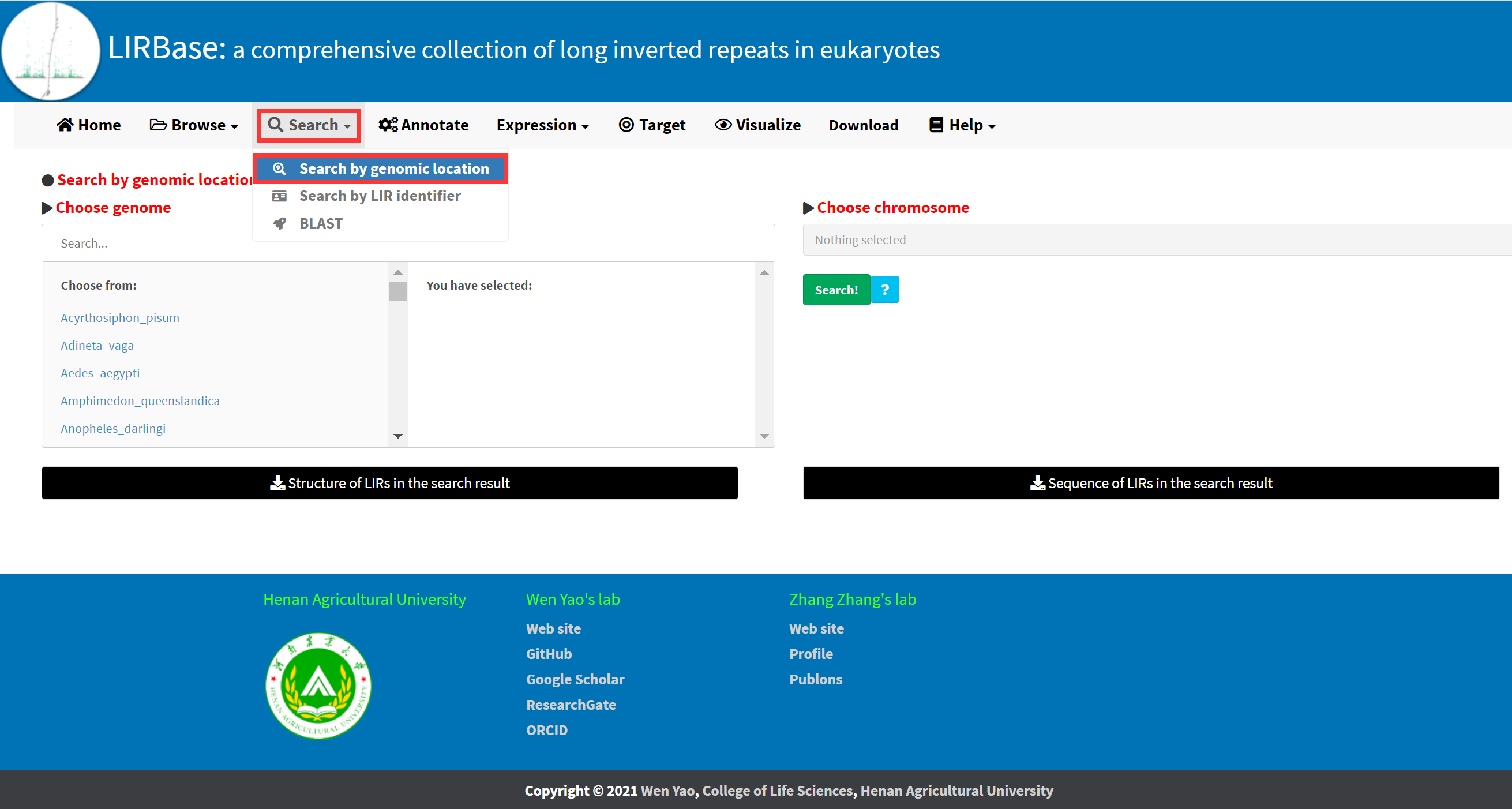
Task: Click Henan Agricultural University emblem
Action: 317,685
